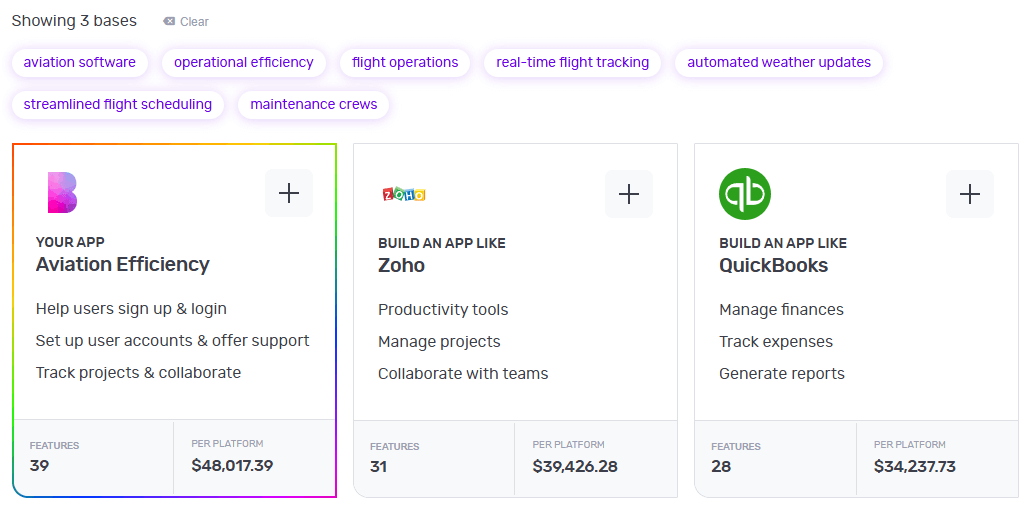Image resolution: width=1031 pixels, height=519 pixels.
Task: Click the Clear backspace icon
Action: click(x=169, y=22)
